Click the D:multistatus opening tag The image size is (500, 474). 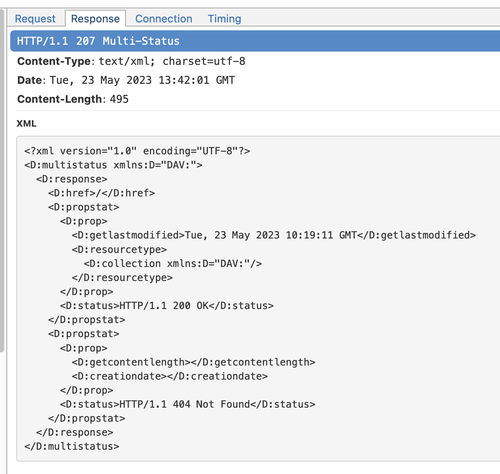click(113, 165)
